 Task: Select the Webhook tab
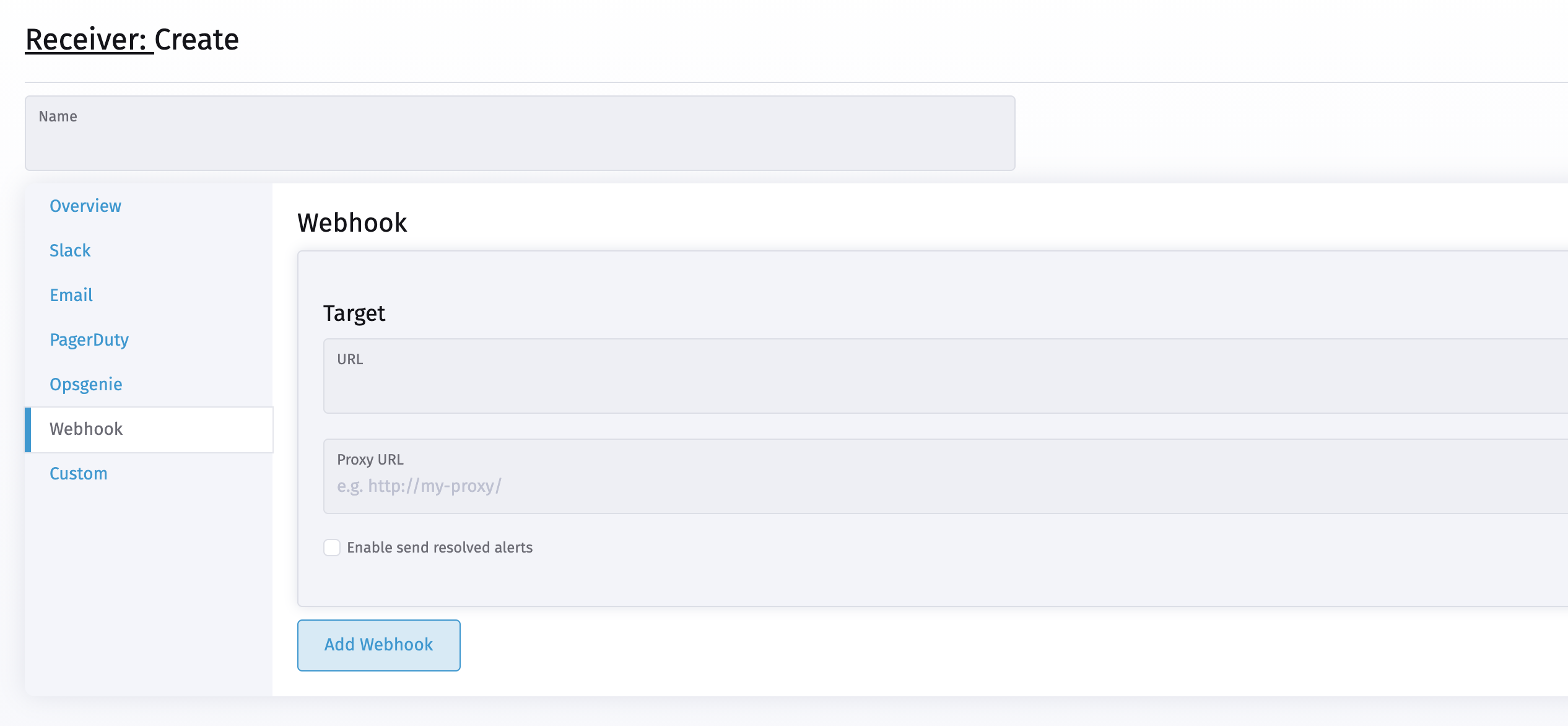point(87,429)
